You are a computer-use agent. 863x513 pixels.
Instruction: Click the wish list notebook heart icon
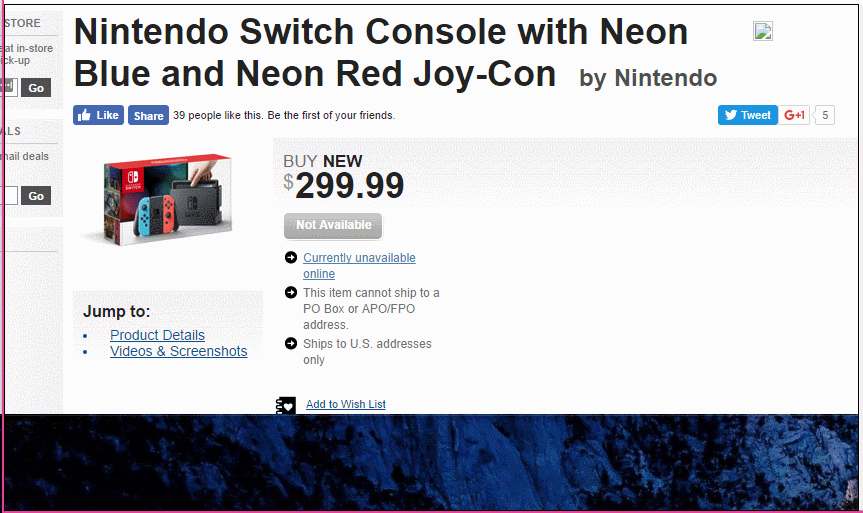[286, 405]
